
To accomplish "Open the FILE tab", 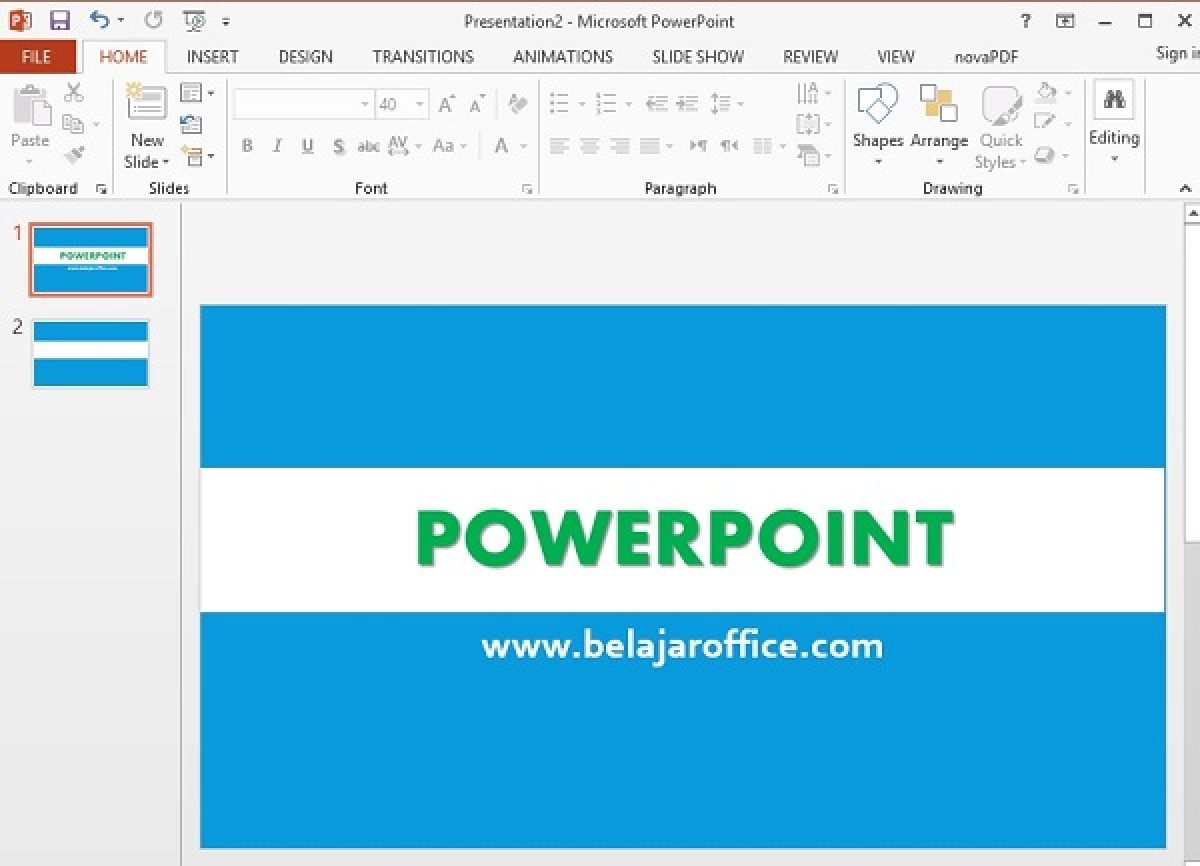I will click(37, 57).
